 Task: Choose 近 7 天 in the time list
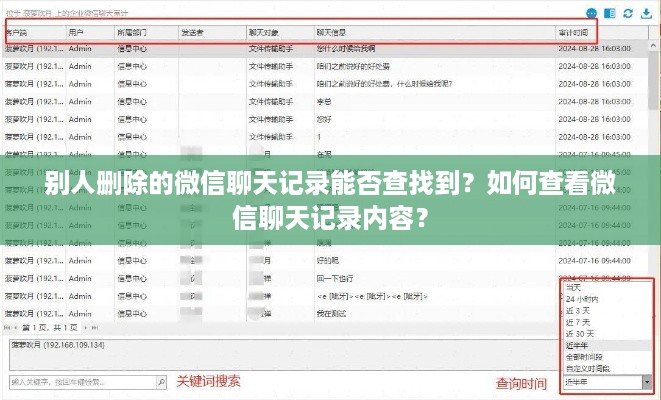578,322
